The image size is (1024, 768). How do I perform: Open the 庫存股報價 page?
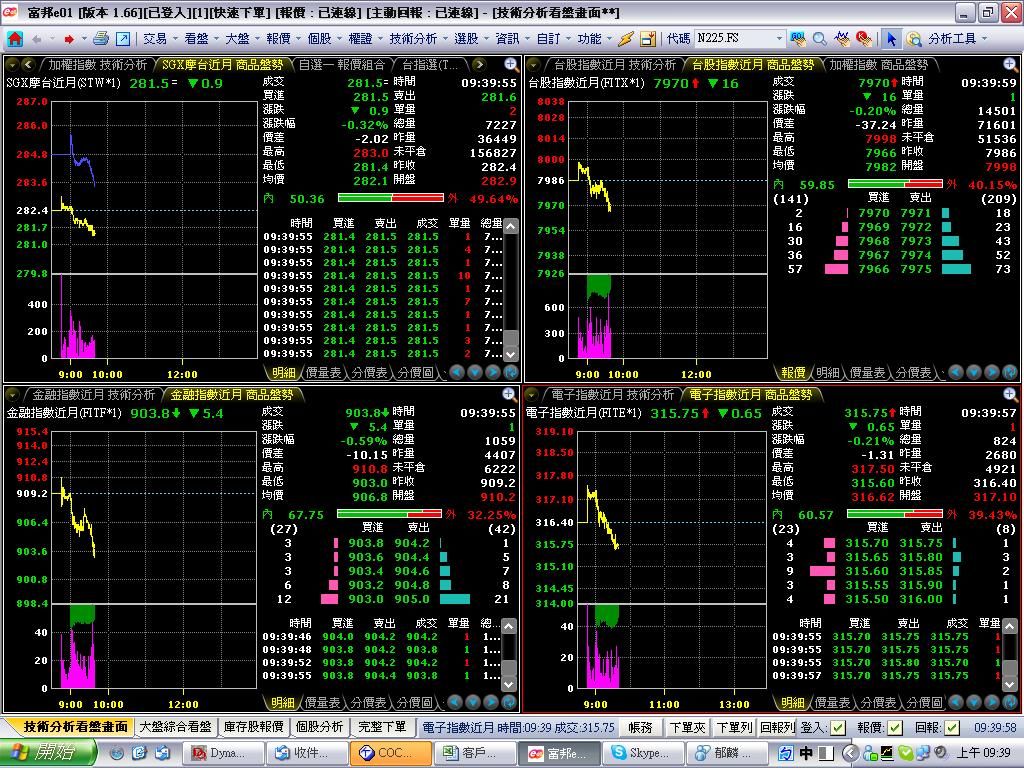tap(253, 727)
